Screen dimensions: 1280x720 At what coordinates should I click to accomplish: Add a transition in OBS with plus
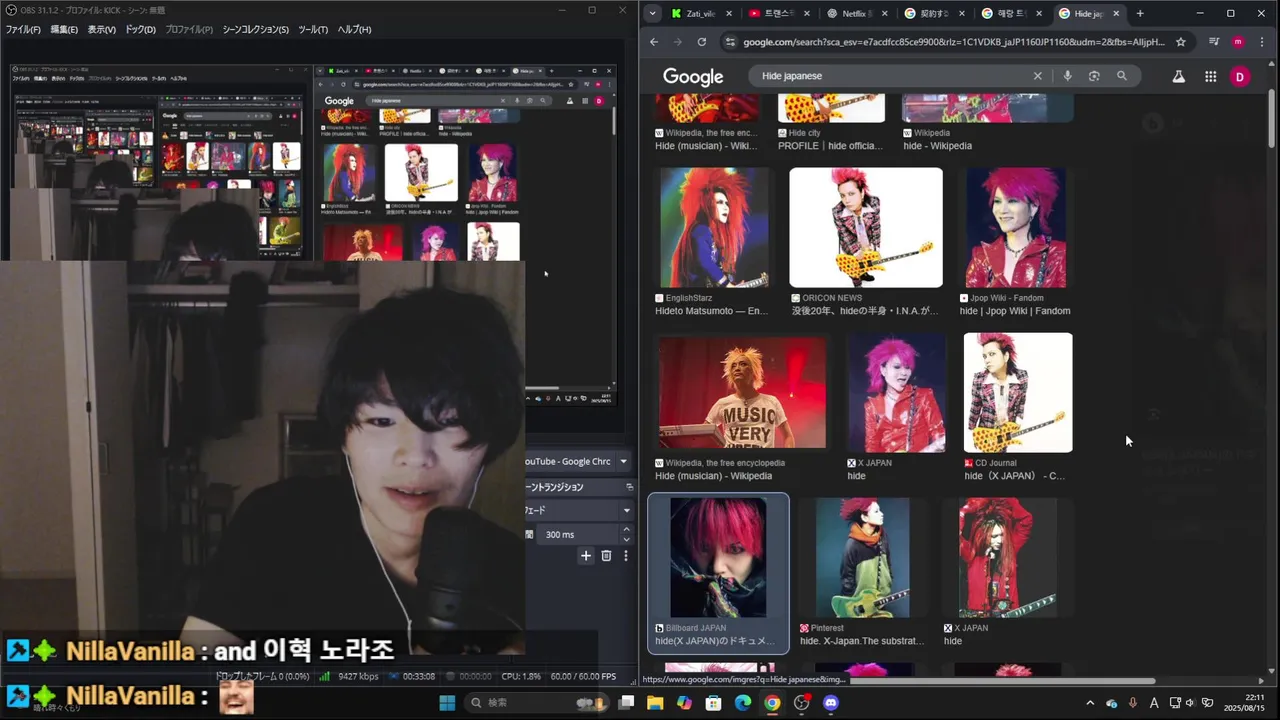(x=586, y=556)
